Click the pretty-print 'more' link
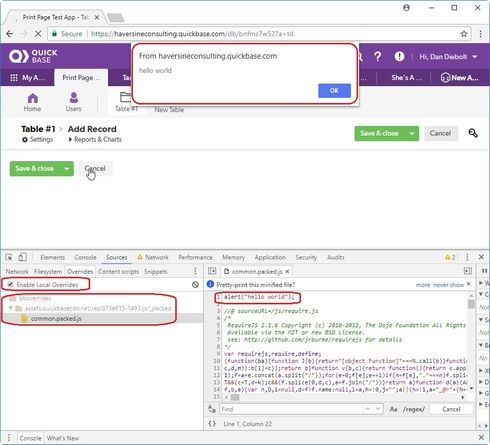The width and height of the screenshot is (490, 445). click(x=423, y=285)
